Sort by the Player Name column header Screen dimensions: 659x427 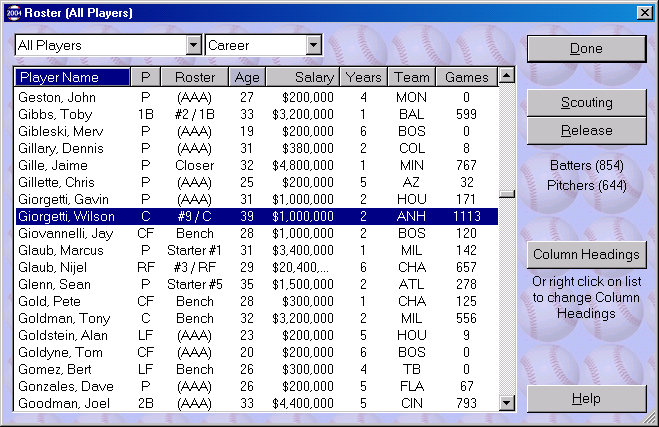click(73, 77)
